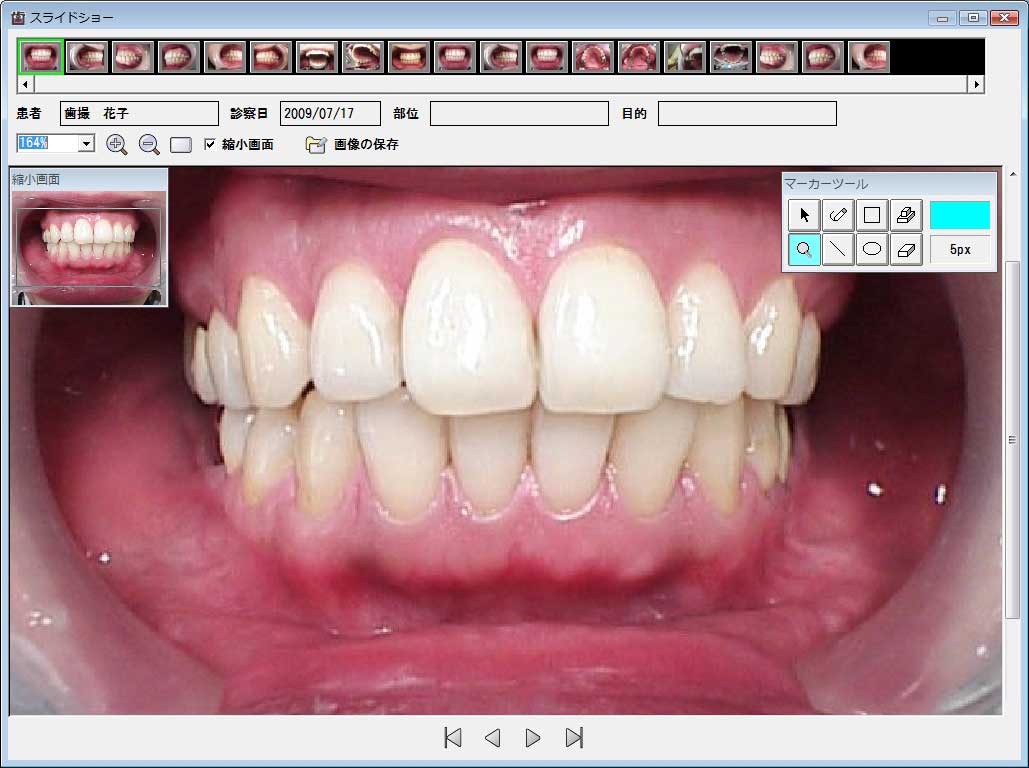This screenshot has height=768, width=1029.
Task: Click the fit-to-screen rectangle icon
Action: tap(180, 145)
